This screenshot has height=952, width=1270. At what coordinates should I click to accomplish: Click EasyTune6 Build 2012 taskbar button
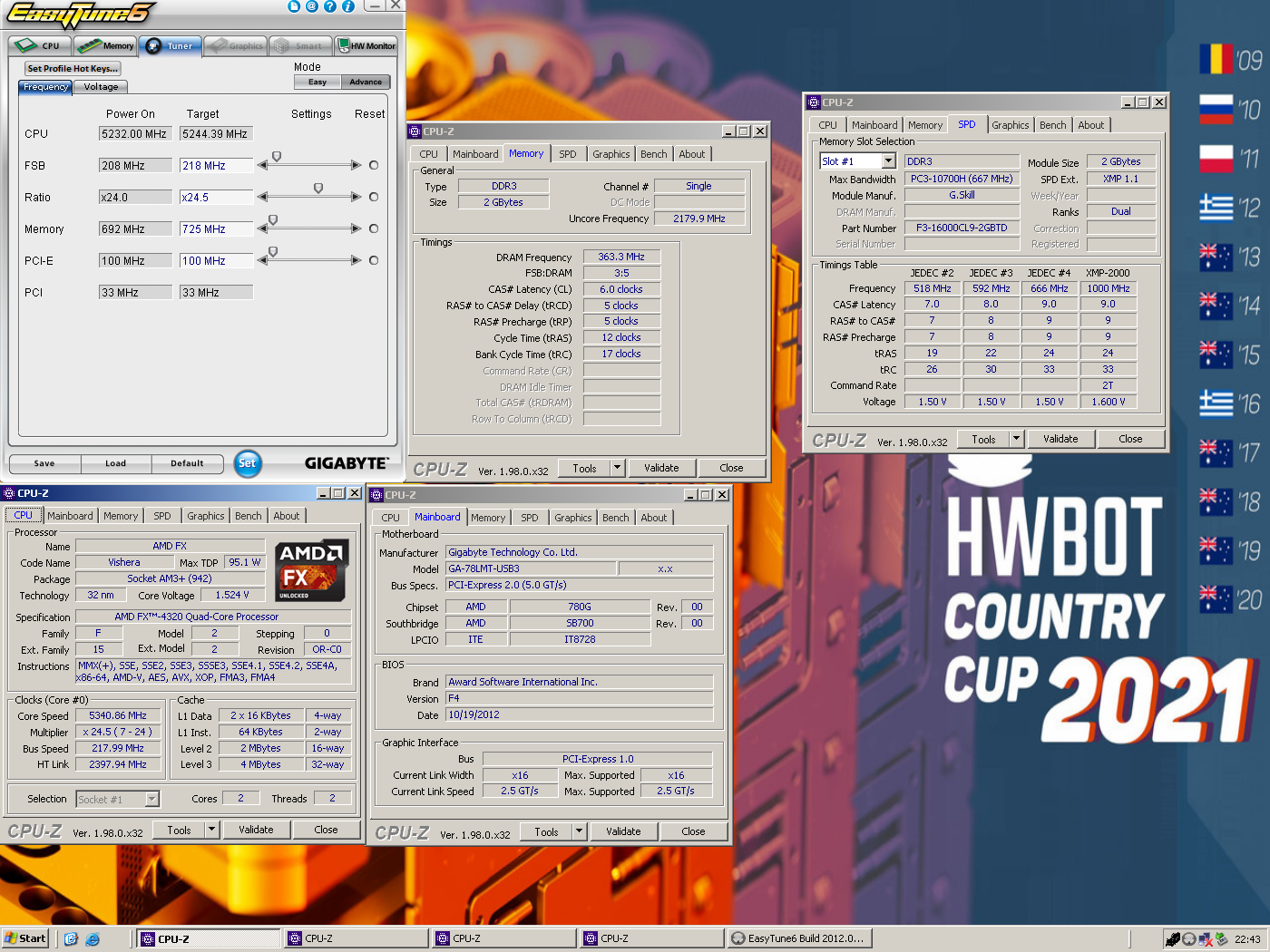coord(800,938)
